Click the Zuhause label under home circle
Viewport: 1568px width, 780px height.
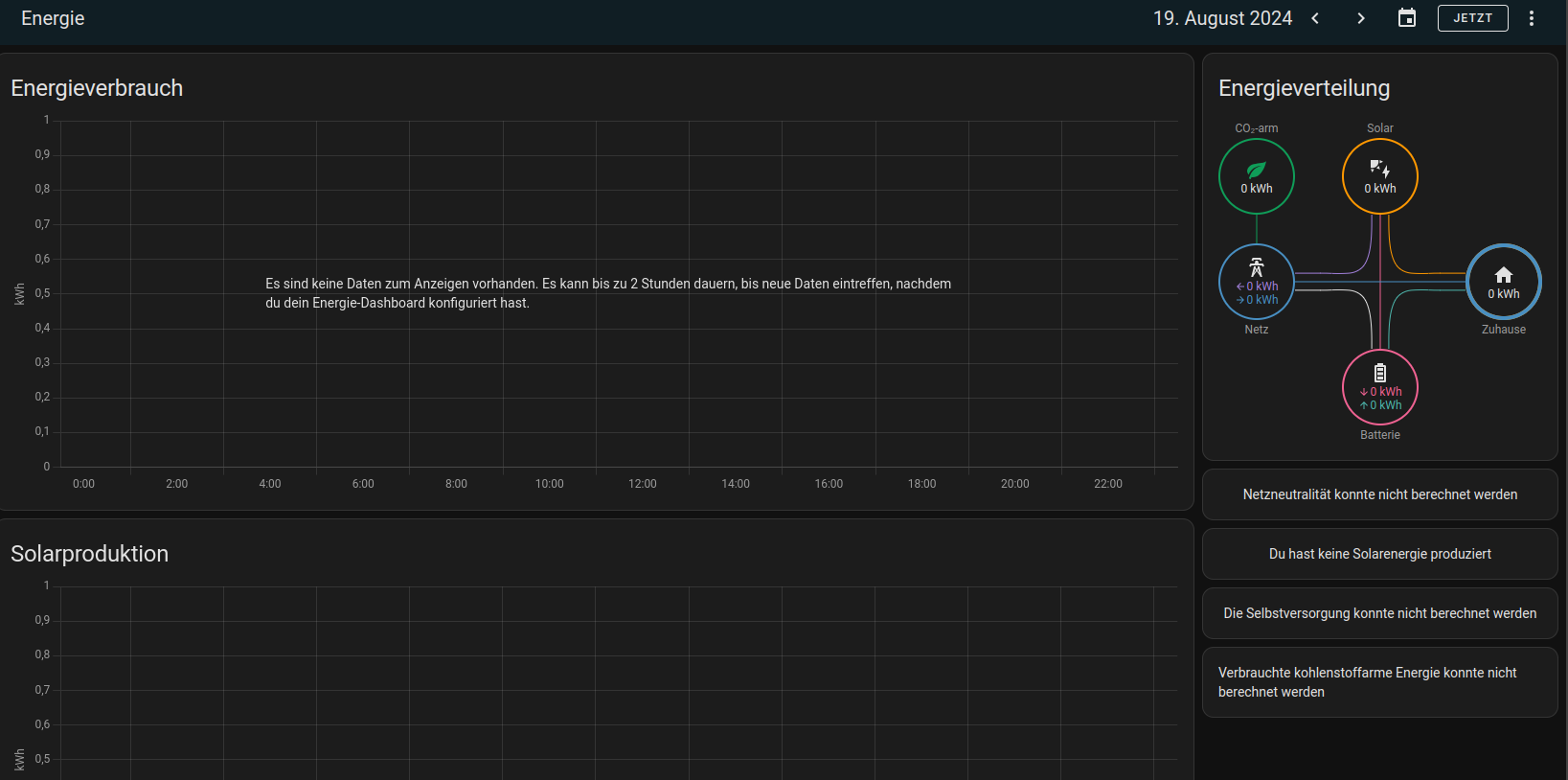click(x=1504, y=330)
